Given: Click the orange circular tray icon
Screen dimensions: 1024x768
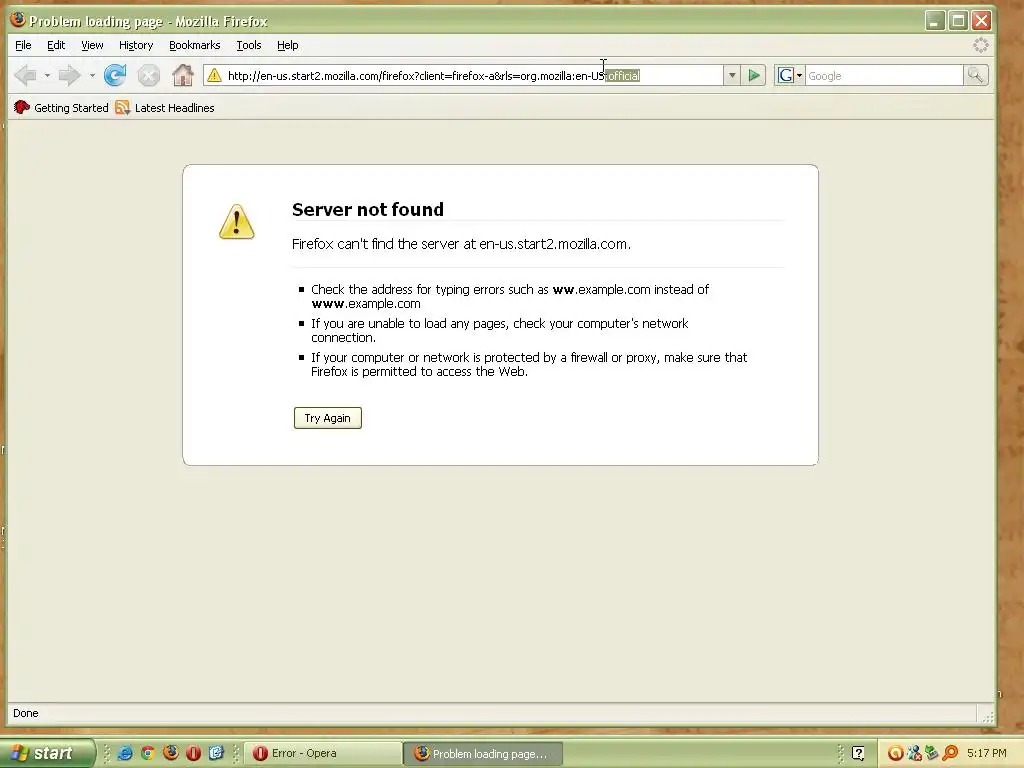Looking at the screenshot, I should click(895, 753).
